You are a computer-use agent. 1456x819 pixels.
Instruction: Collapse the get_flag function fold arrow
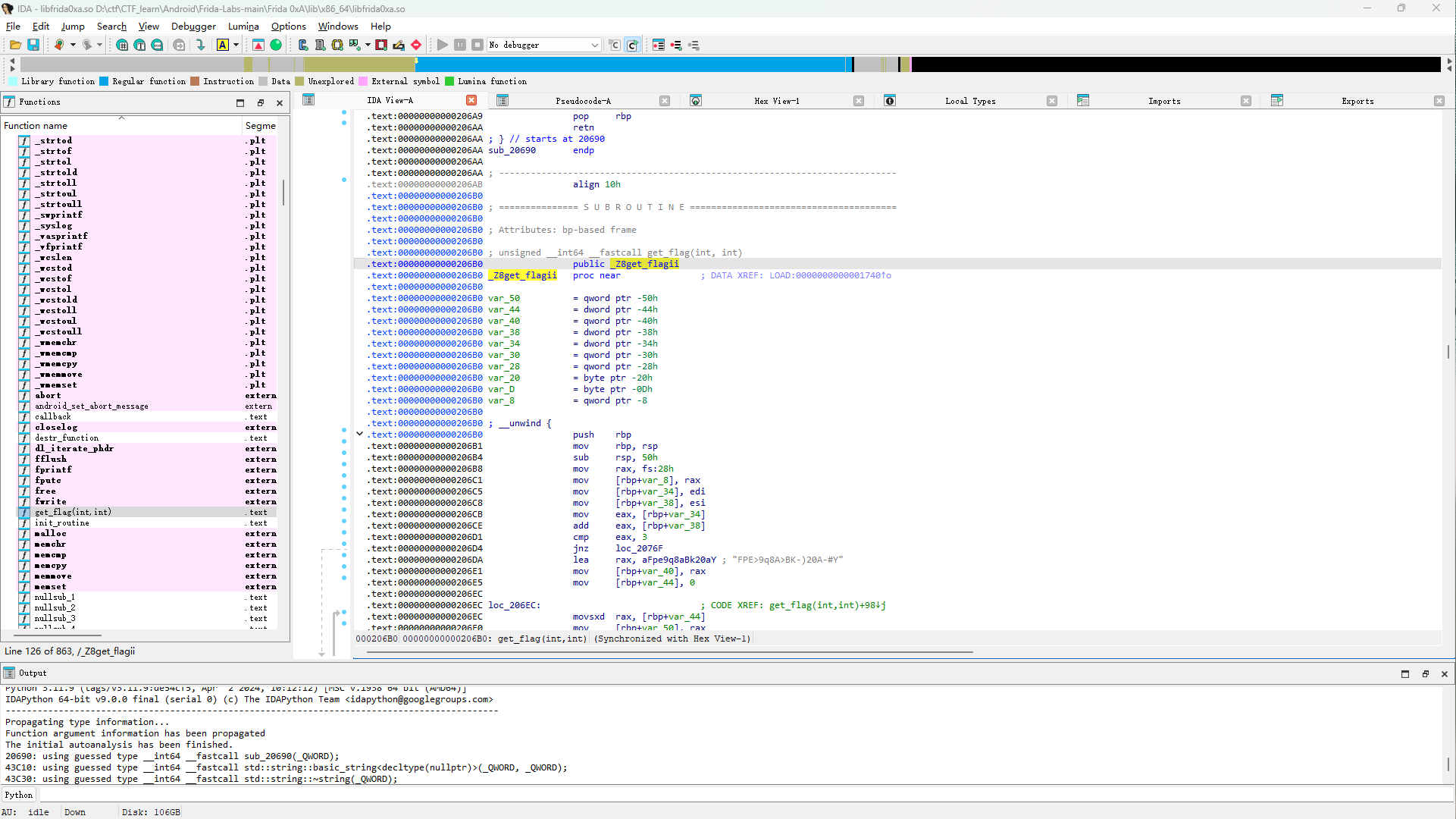360,434
